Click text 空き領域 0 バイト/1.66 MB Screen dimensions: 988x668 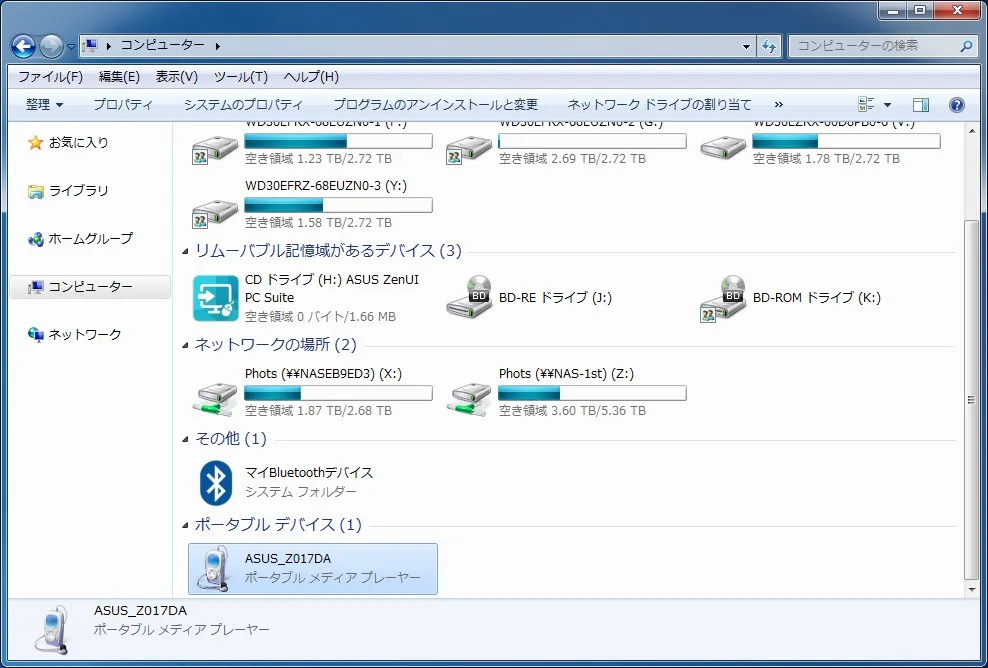point(321,316)
